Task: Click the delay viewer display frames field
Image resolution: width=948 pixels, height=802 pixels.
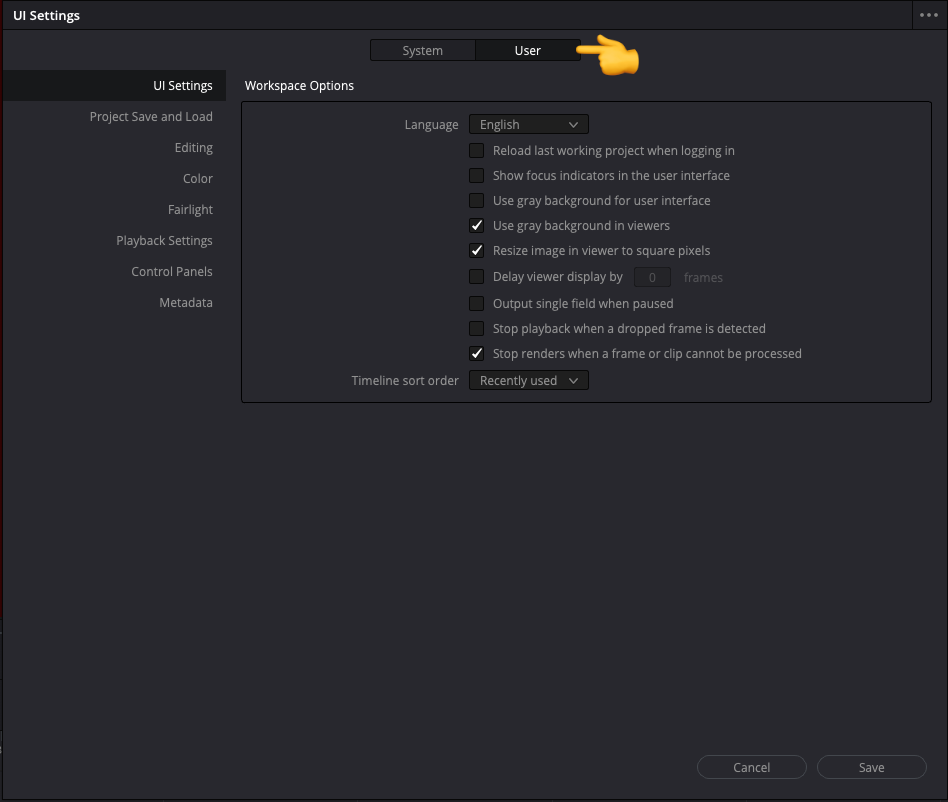Action: click(652, 276)
